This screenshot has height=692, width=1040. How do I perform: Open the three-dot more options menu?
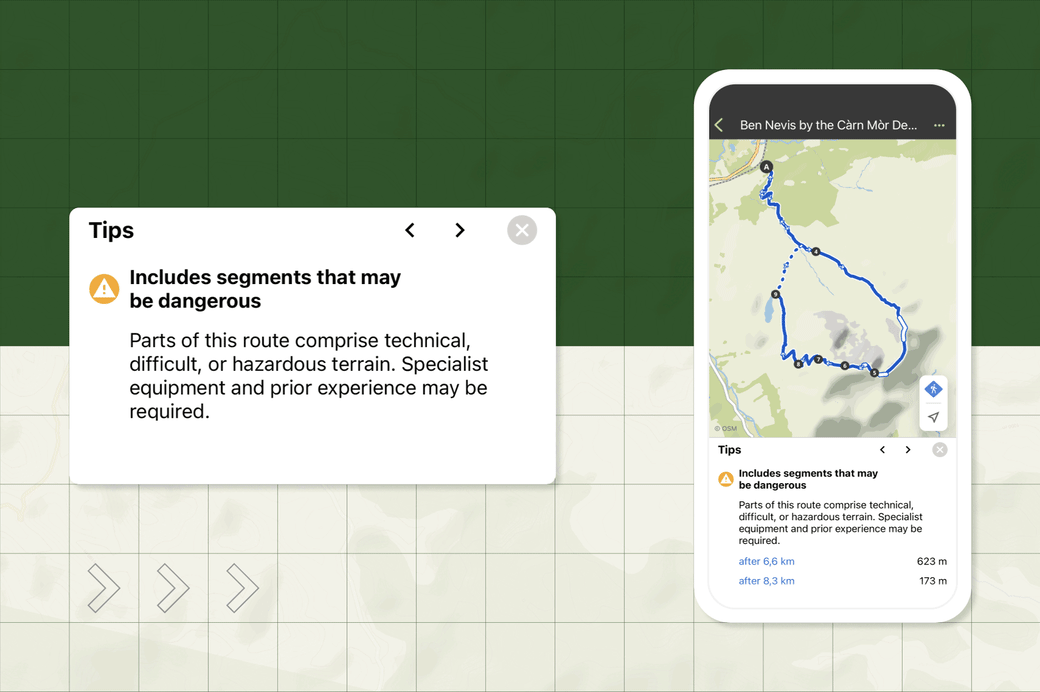tap(939, 125)
